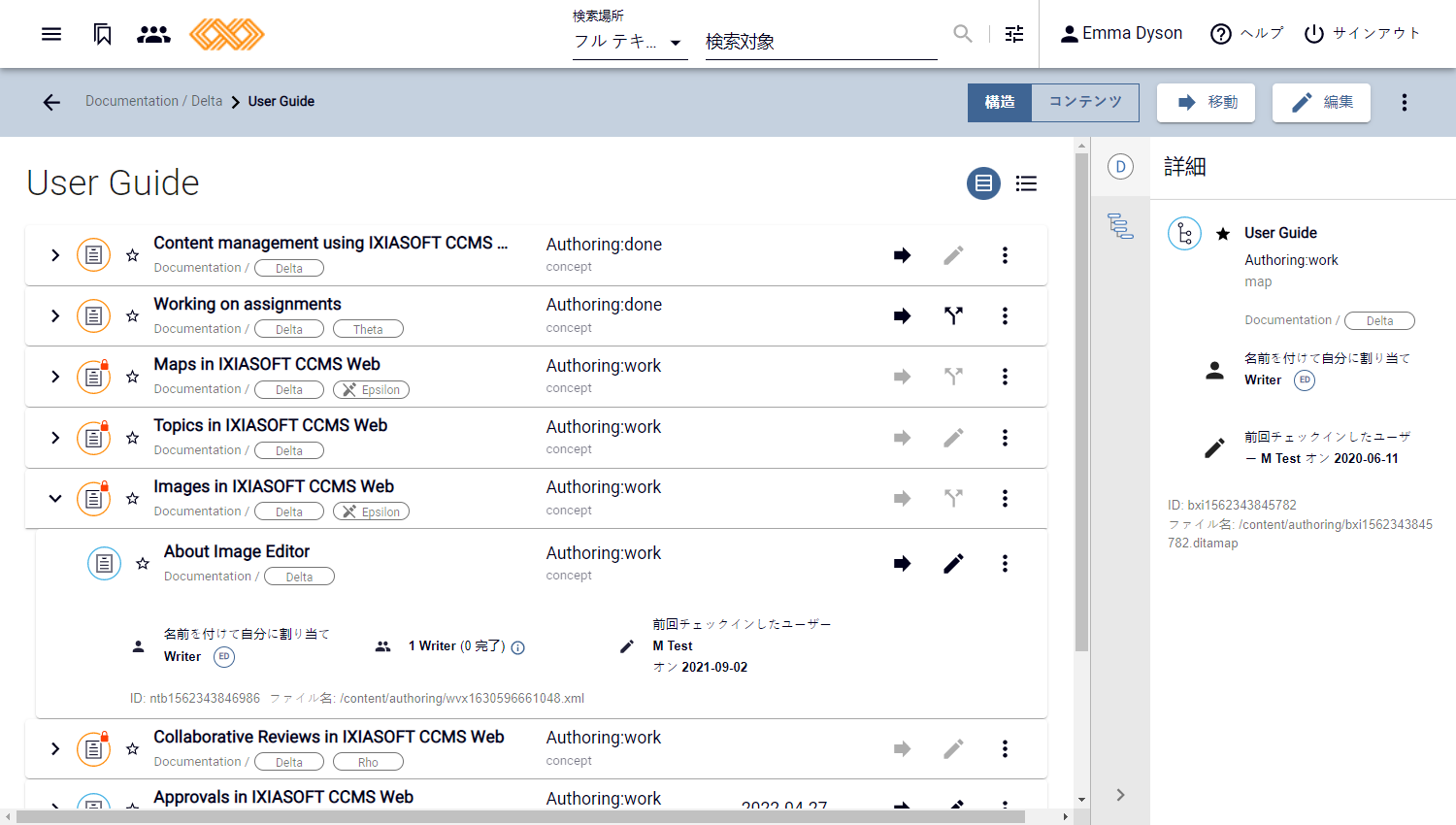Viewport: 1456px width, 825px height.
Task: Star the Images in IXIASOFT CCMS Web topic
Action: pos(132,499)
